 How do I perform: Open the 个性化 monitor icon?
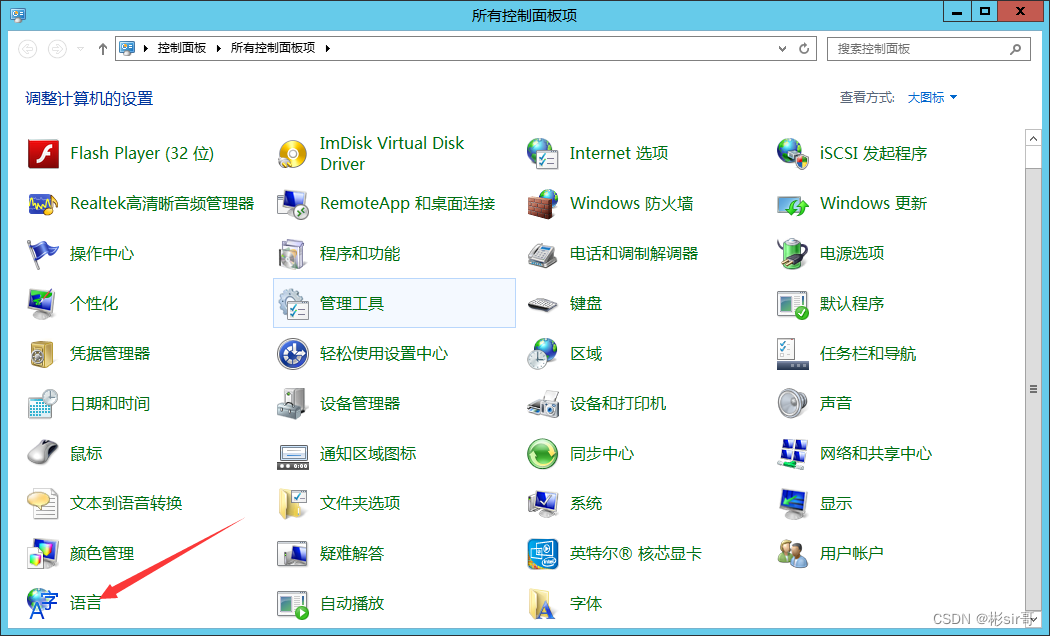coord(44,304)
